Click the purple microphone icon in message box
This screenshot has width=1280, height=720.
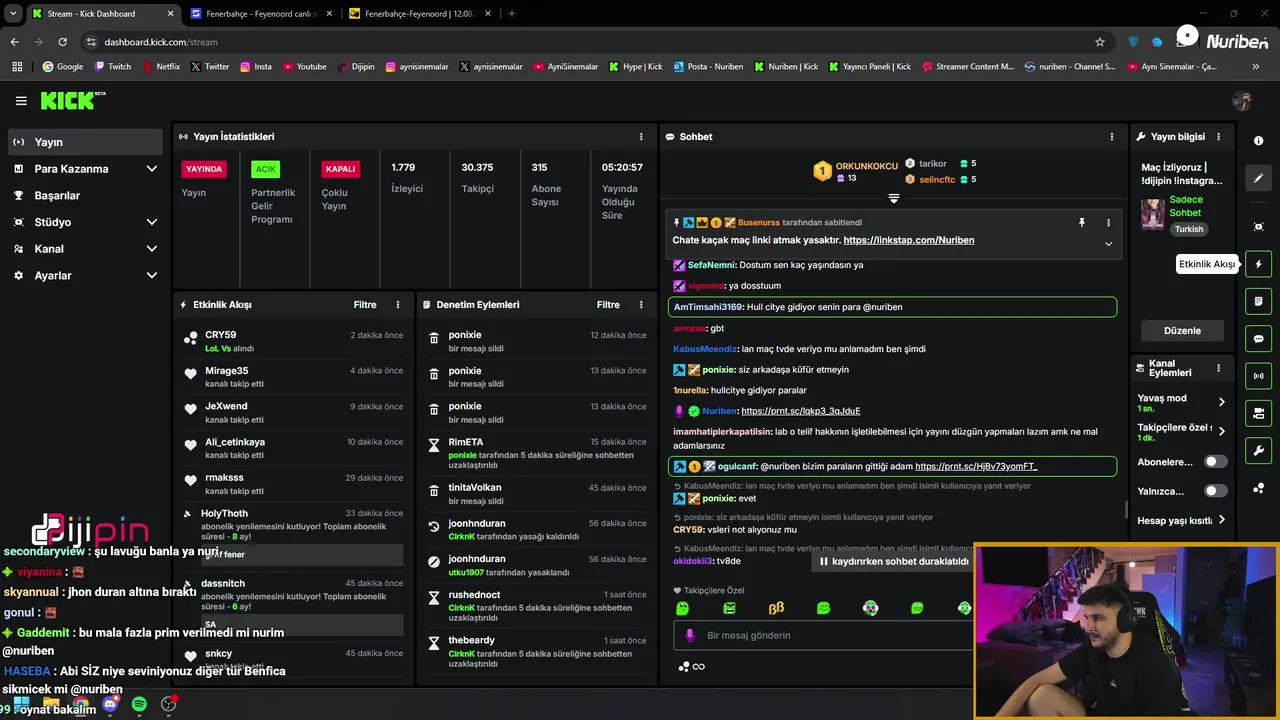click(689, 635)
